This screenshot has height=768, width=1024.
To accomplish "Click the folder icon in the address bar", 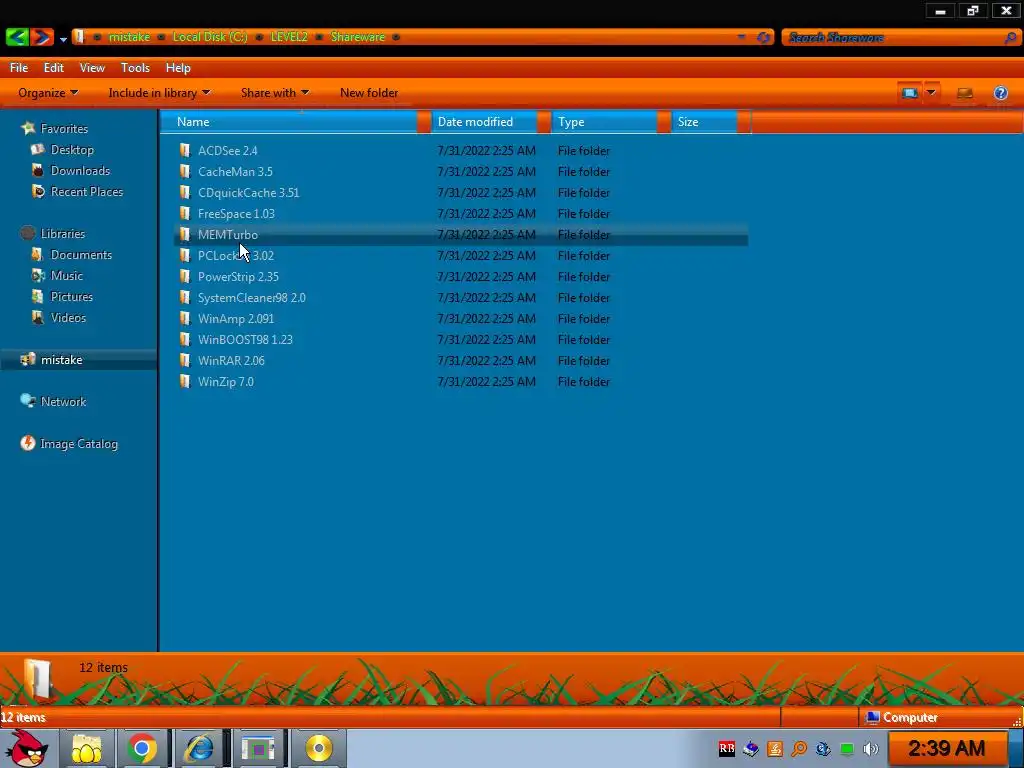I will coord(79,37).
